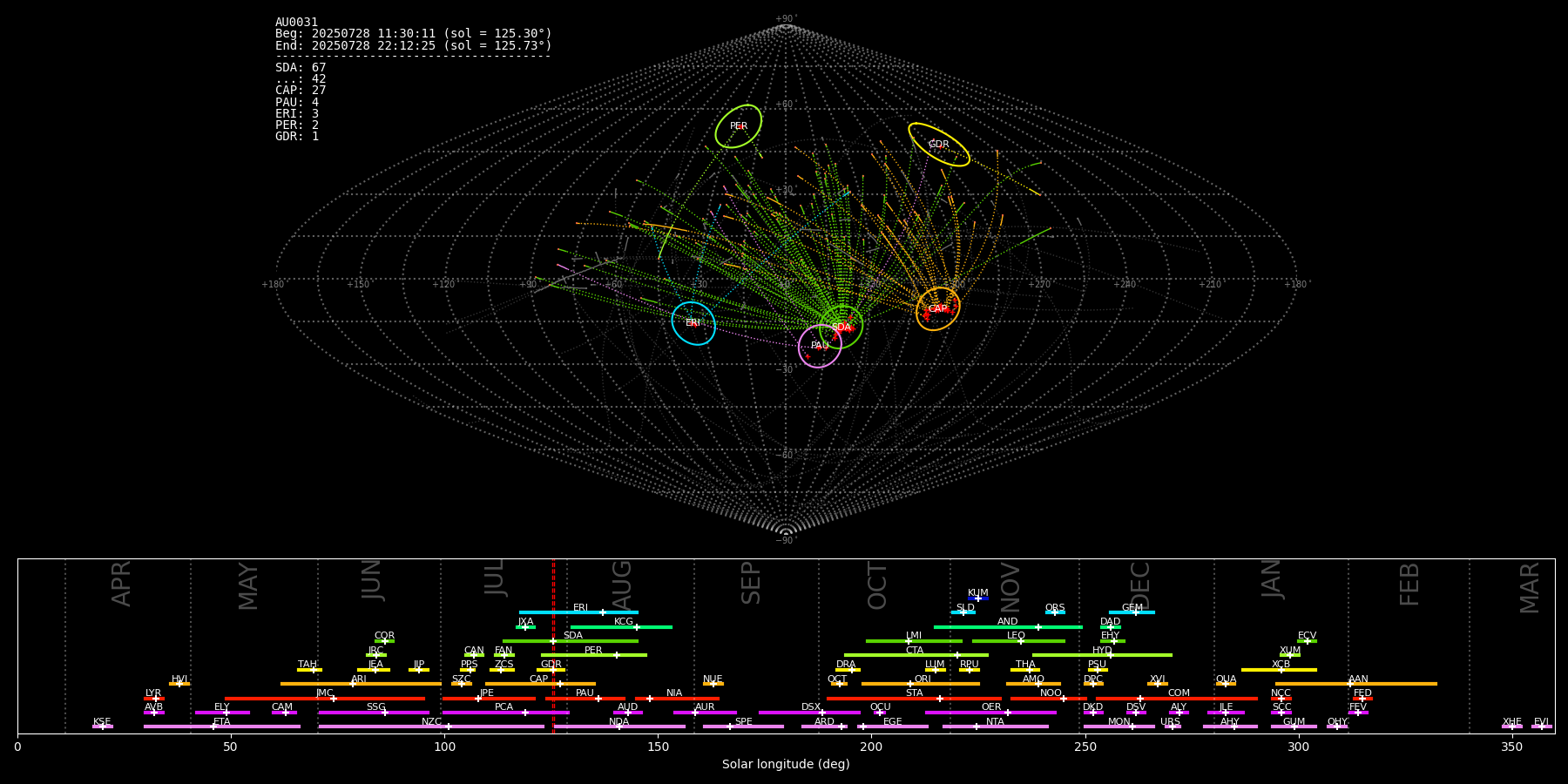Click the PER activity bar in timeline
The image size is (1568, 784).
click(x=594, y=655)
